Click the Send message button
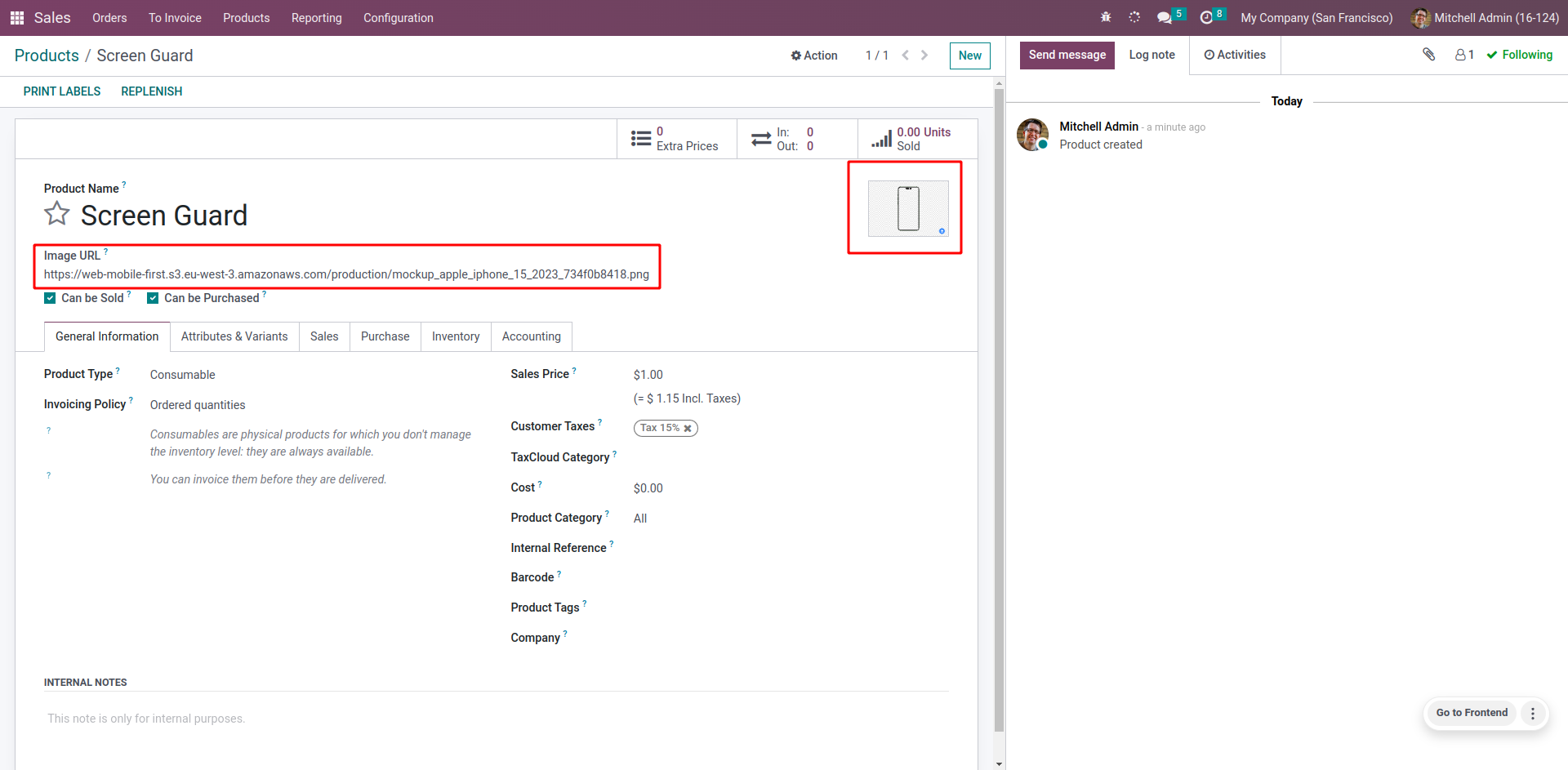Viewport: 1568px width, 770px height. (x=1067, y=55)
